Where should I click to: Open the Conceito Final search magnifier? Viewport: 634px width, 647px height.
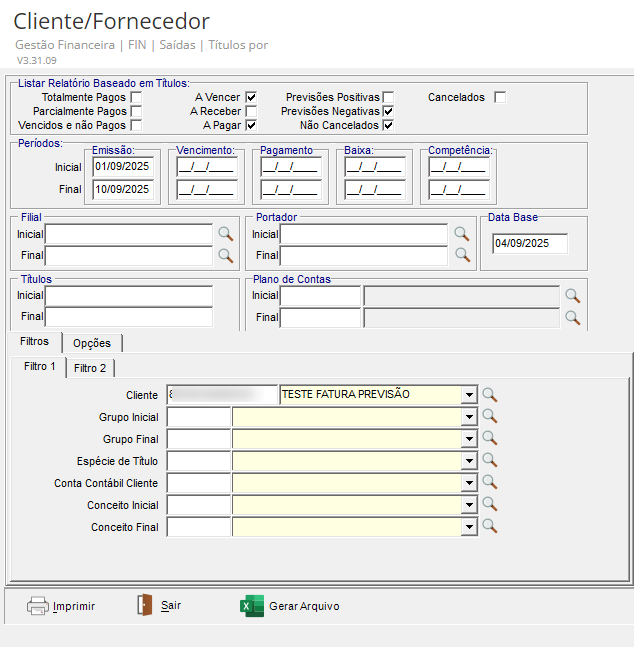point(490,526)
